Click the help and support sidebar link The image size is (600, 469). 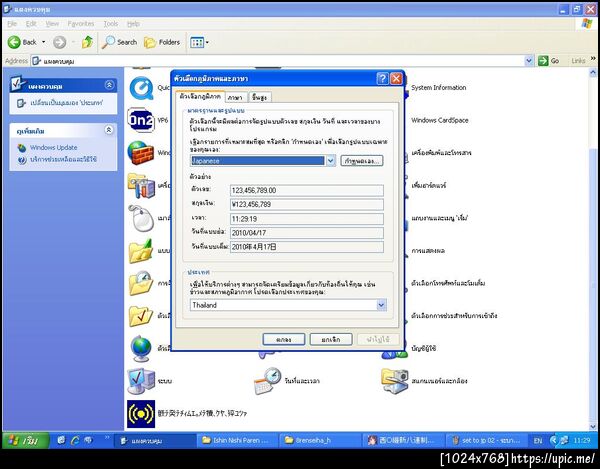coord(63,160)
